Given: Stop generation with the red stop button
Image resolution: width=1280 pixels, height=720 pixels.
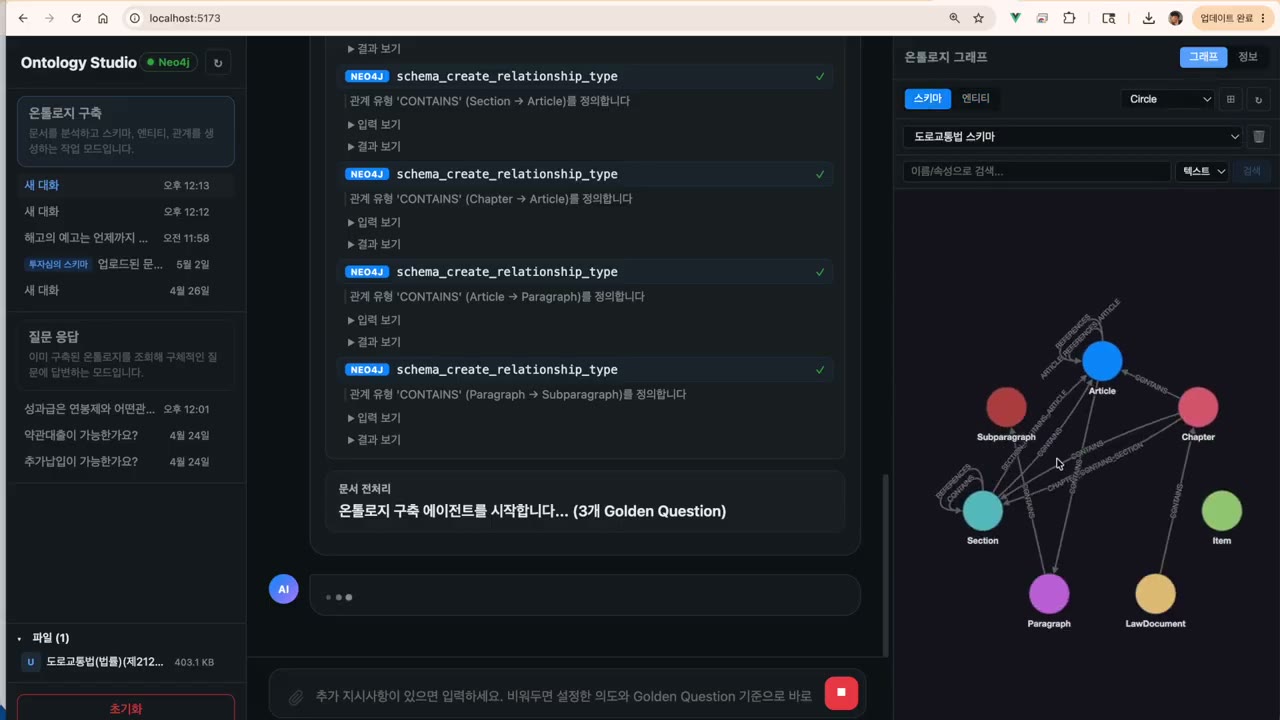Looking at the screenshot, I should pos(841,692).
